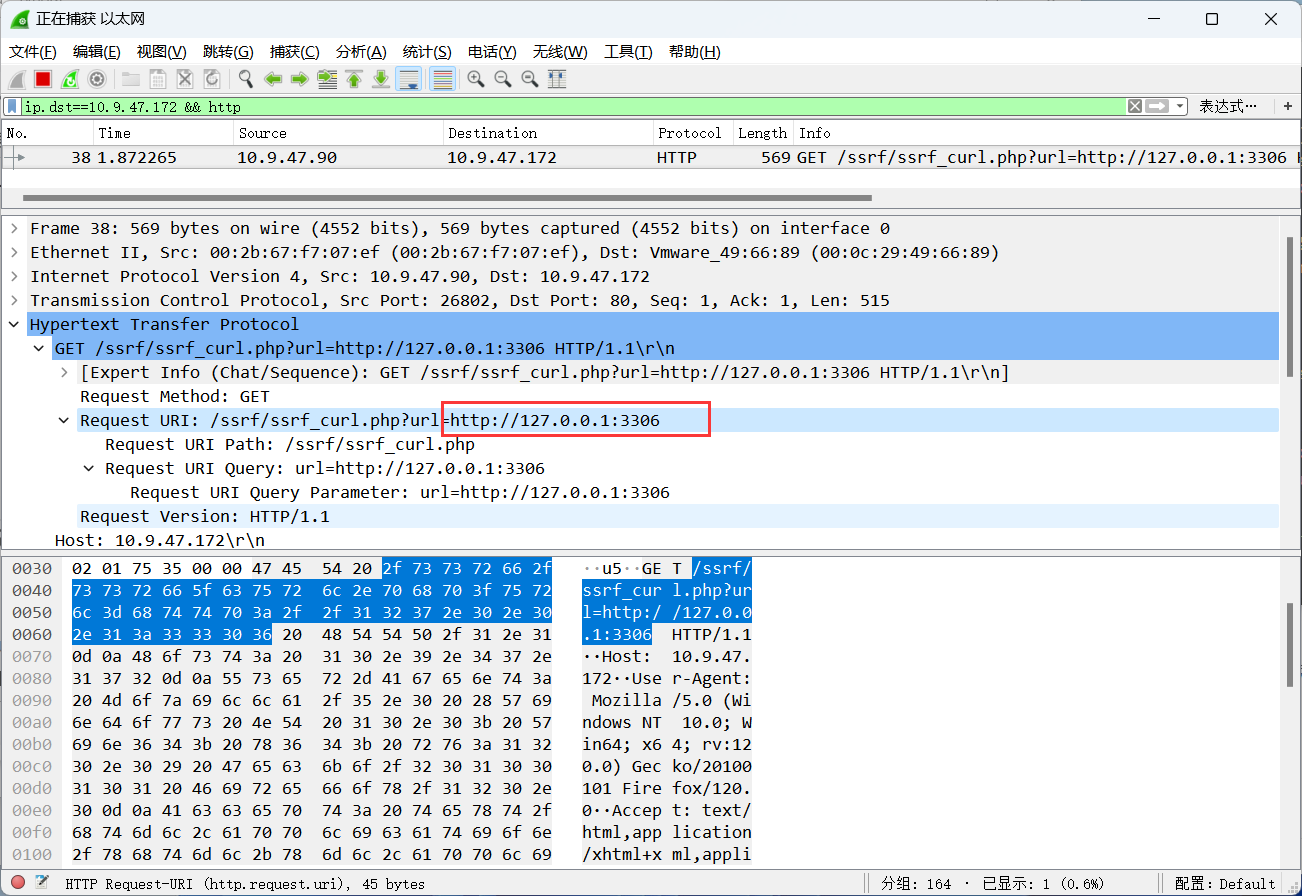Click the go to specified packet icon

pos(327,79)
